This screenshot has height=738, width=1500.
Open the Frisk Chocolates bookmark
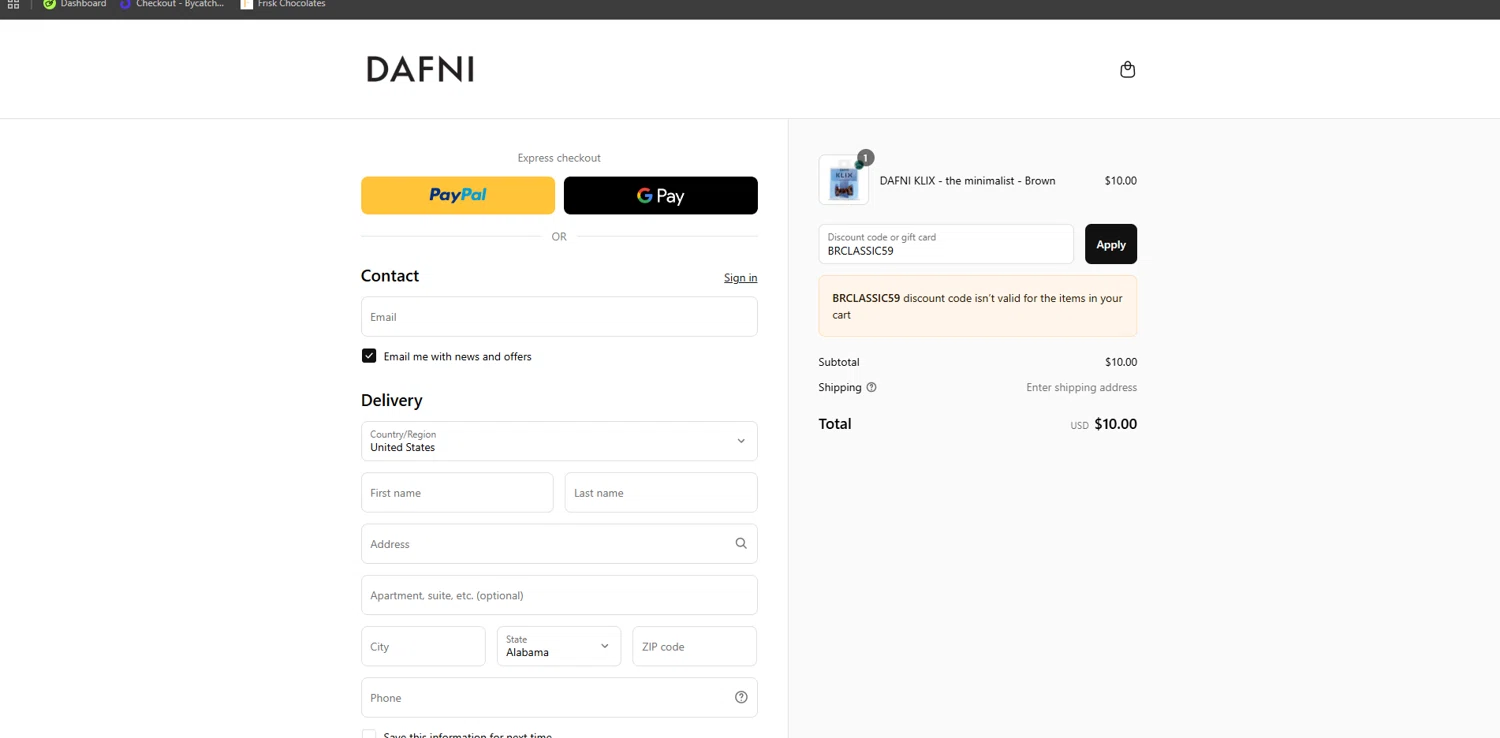pos(283,4)
